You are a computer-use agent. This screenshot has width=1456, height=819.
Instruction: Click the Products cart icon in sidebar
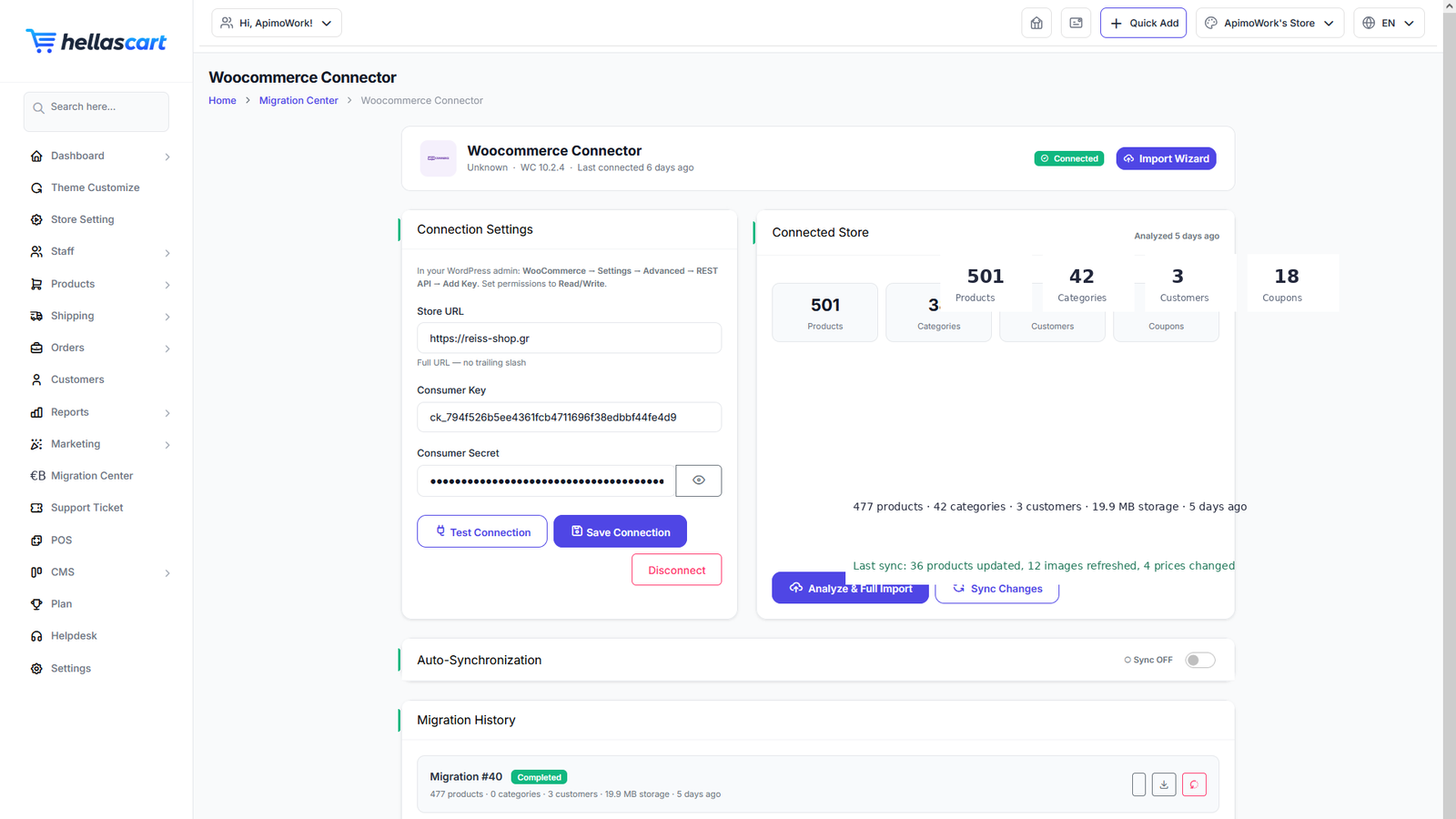(36, 285)
